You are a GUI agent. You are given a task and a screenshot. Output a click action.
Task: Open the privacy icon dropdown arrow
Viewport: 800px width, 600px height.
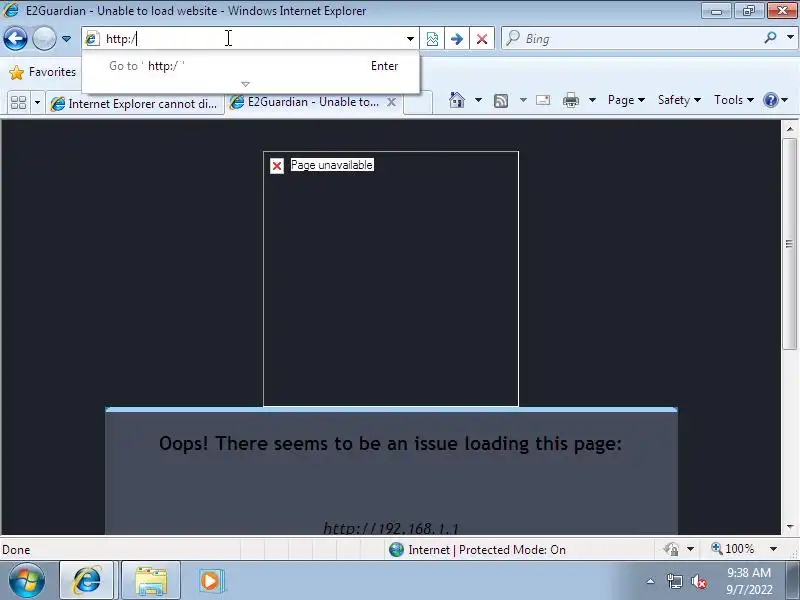pyautogui.click(x=690, y=549)
